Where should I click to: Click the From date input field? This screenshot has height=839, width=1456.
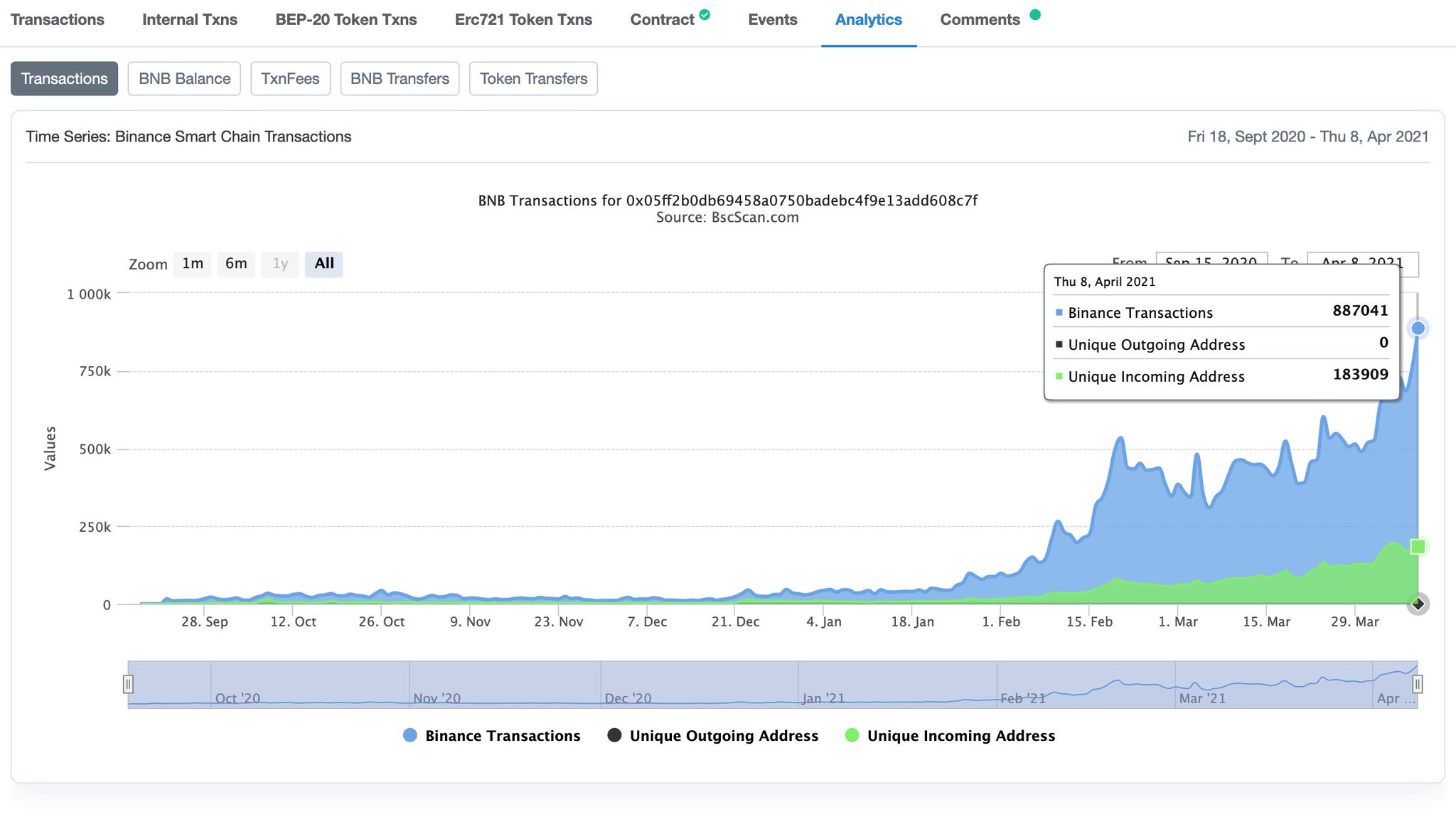pyautogui.click(x=1211, y=259)
